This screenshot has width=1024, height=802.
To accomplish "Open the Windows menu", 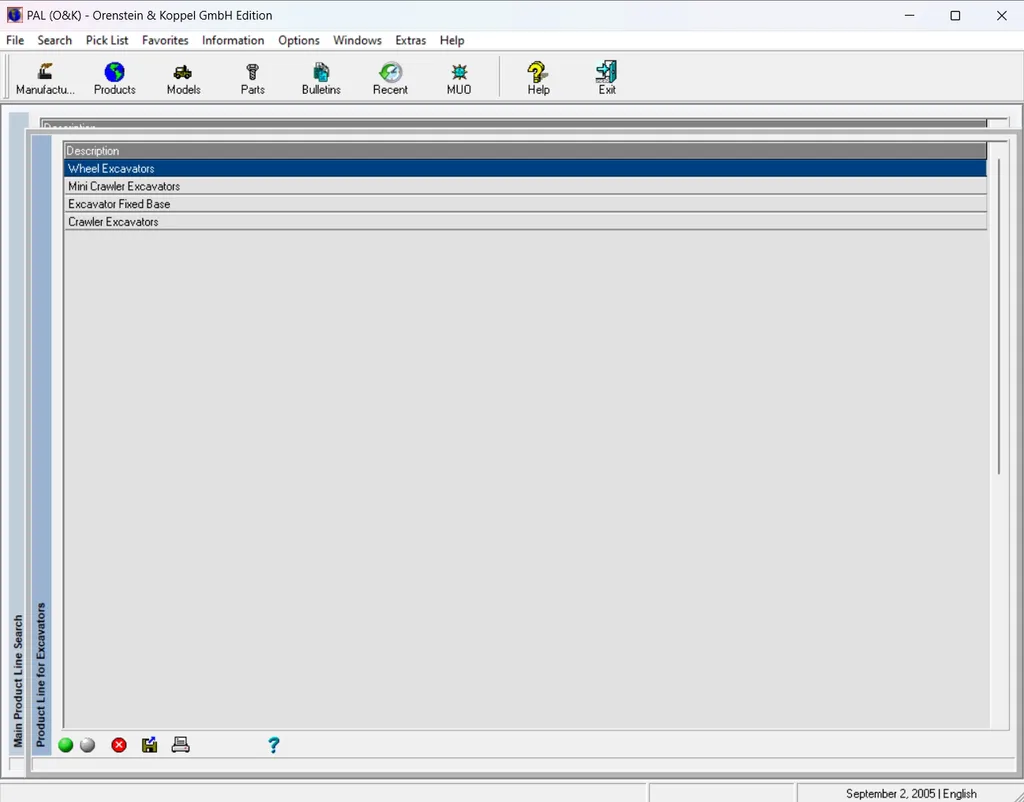I will (357, 40).
